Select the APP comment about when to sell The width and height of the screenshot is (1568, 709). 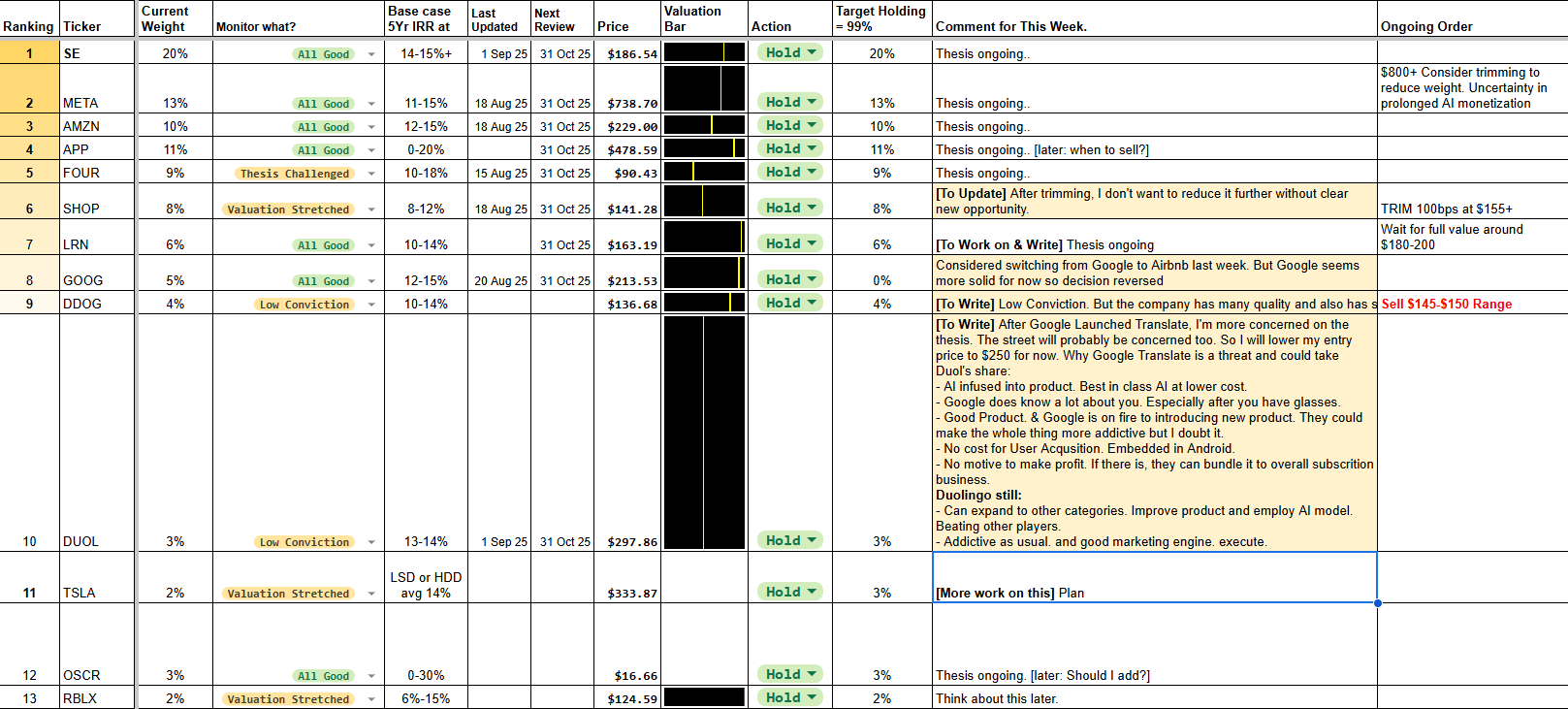(x=1155, y=148)
